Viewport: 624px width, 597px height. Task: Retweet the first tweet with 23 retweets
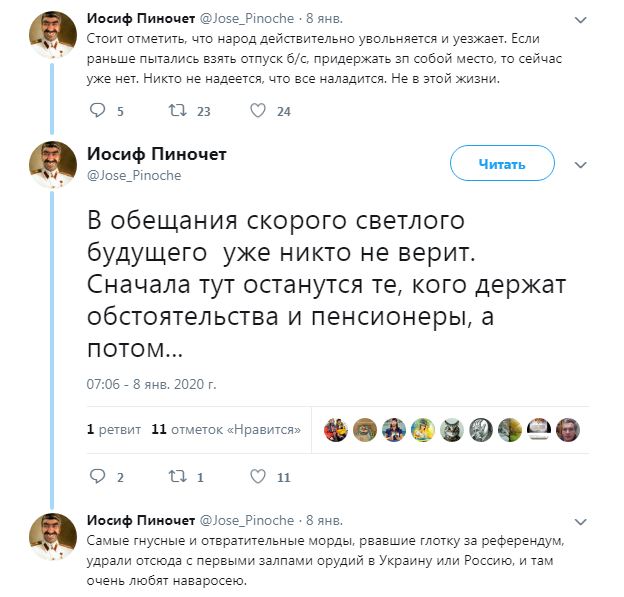(178, 111)
